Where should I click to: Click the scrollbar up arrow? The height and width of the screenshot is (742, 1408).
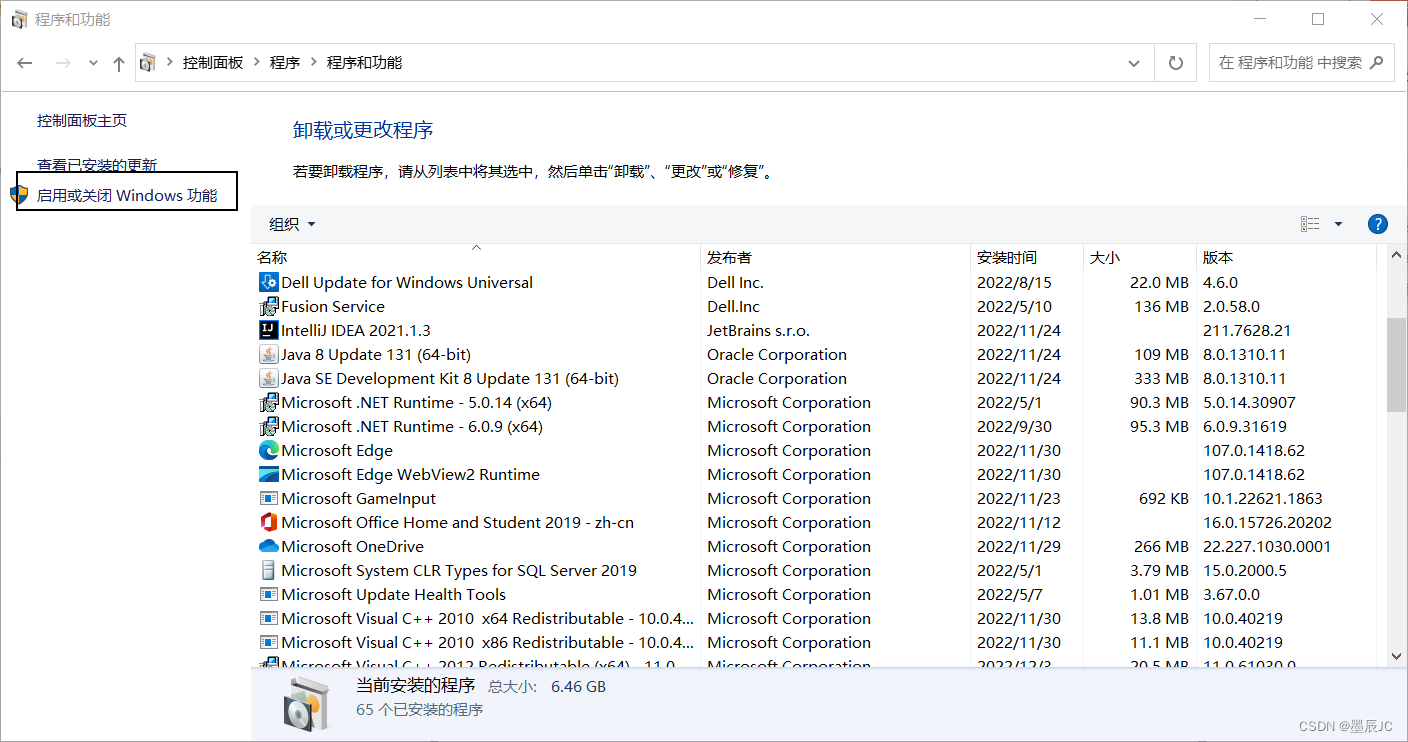pyautogui.click(x=1396, y=256)
